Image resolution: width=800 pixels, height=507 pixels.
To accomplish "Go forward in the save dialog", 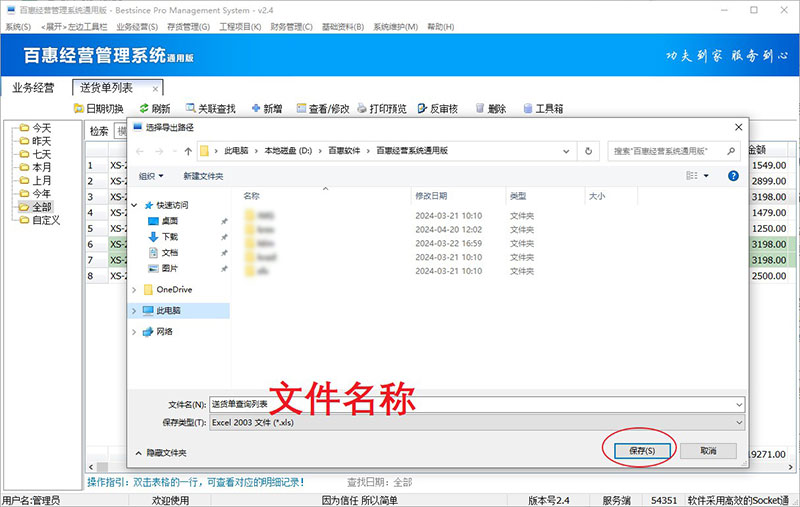I will point(159,151).
